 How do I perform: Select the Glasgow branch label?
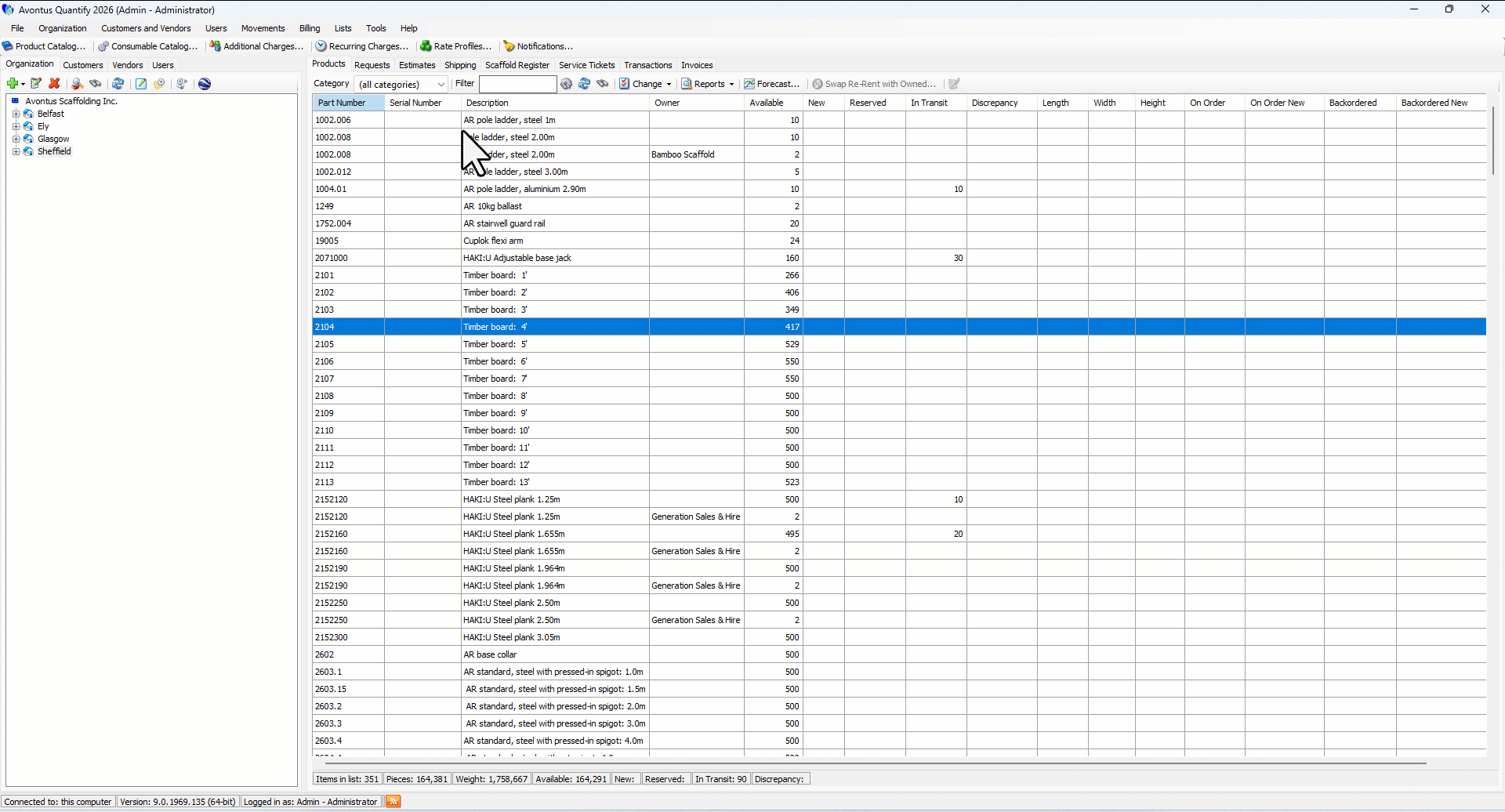tap(53, 139)
